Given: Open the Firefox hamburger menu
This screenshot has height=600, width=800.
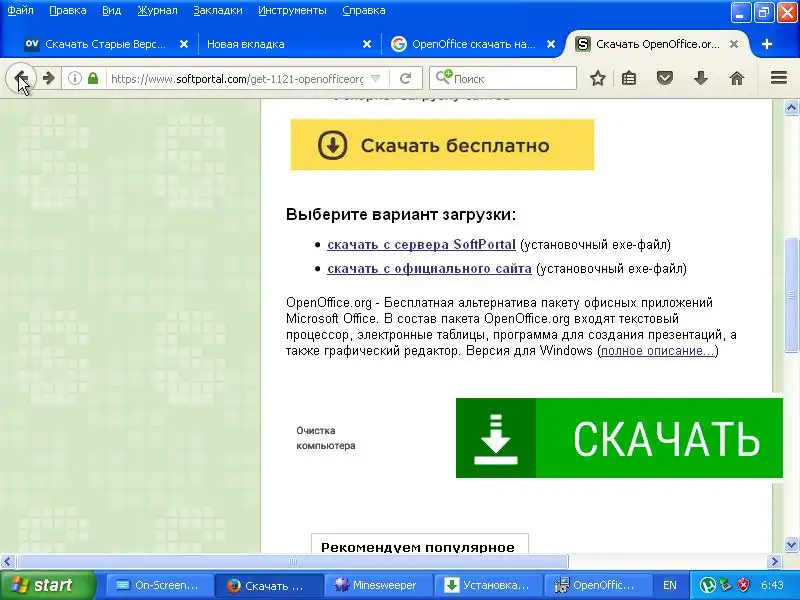Looking at the screenshot, I should click(x=779, y=78).
